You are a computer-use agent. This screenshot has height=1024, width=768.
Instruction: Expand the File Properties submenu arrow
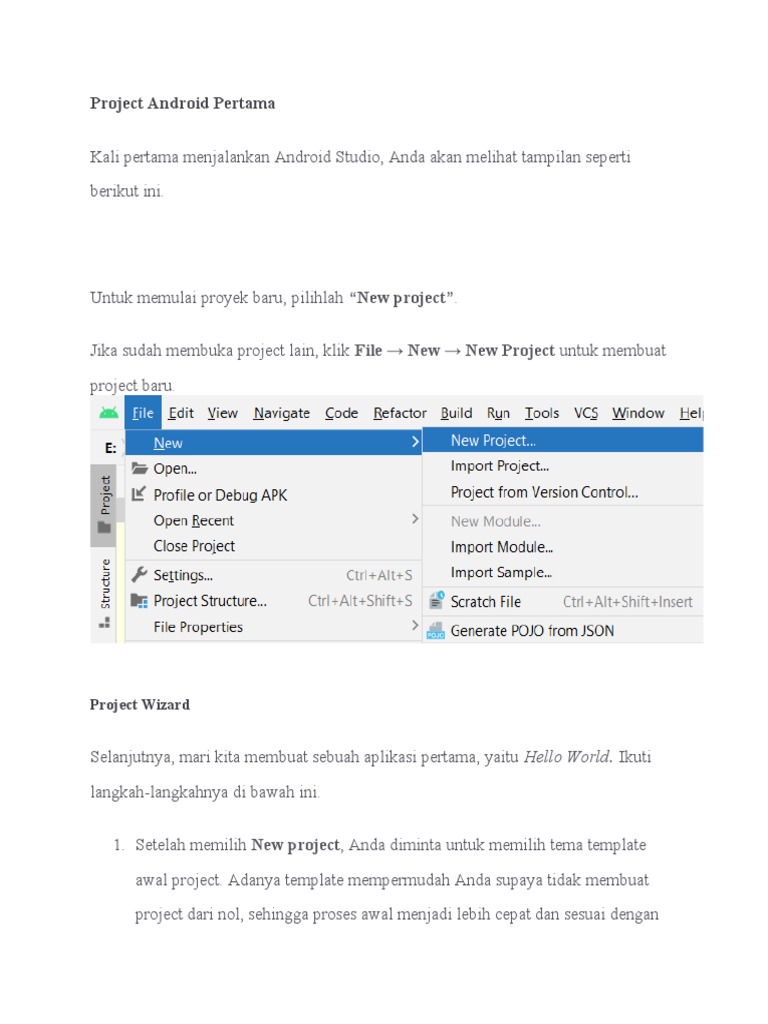point(415,625)
